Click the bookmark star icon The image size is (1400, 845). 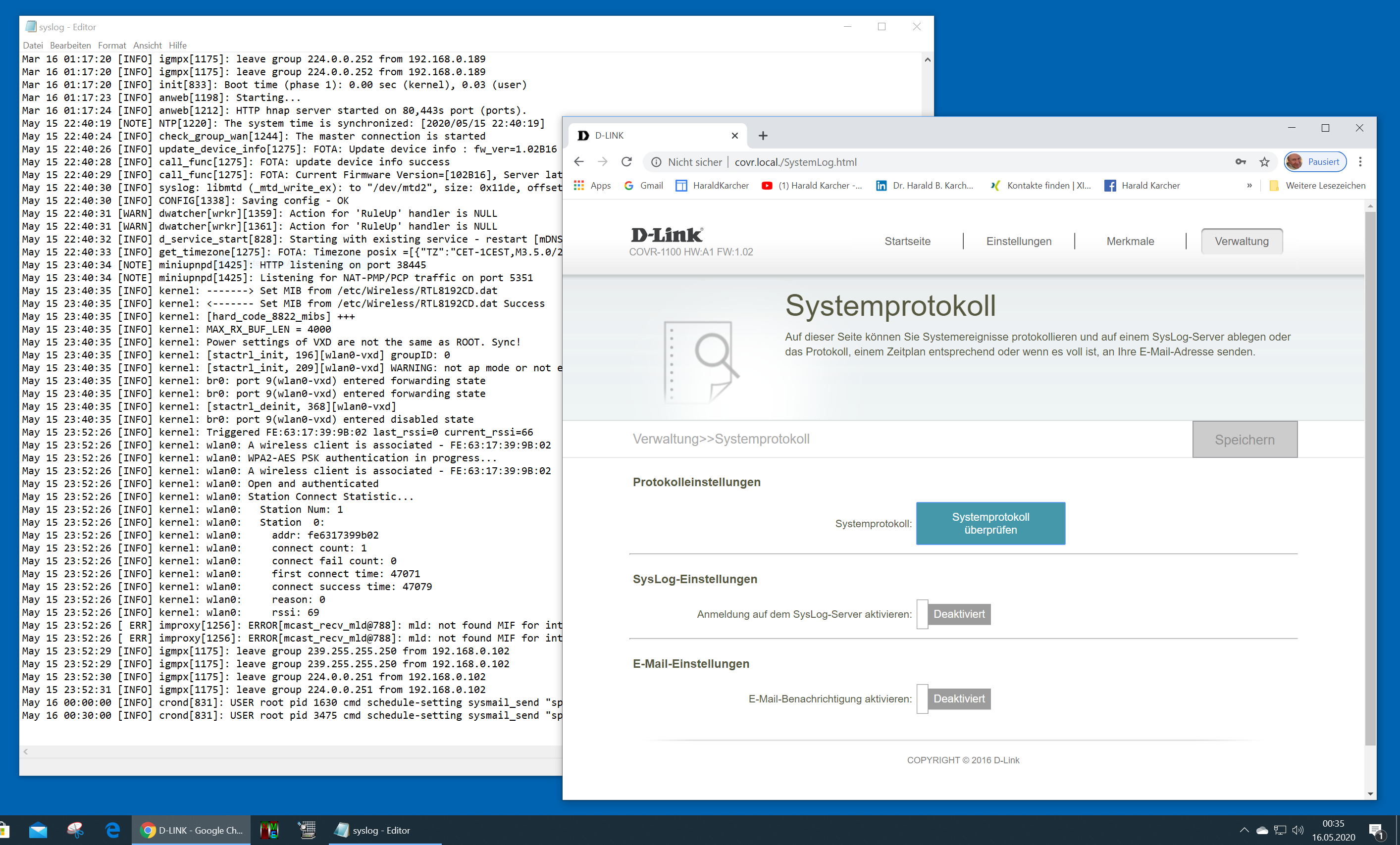tap(1264, 162)
